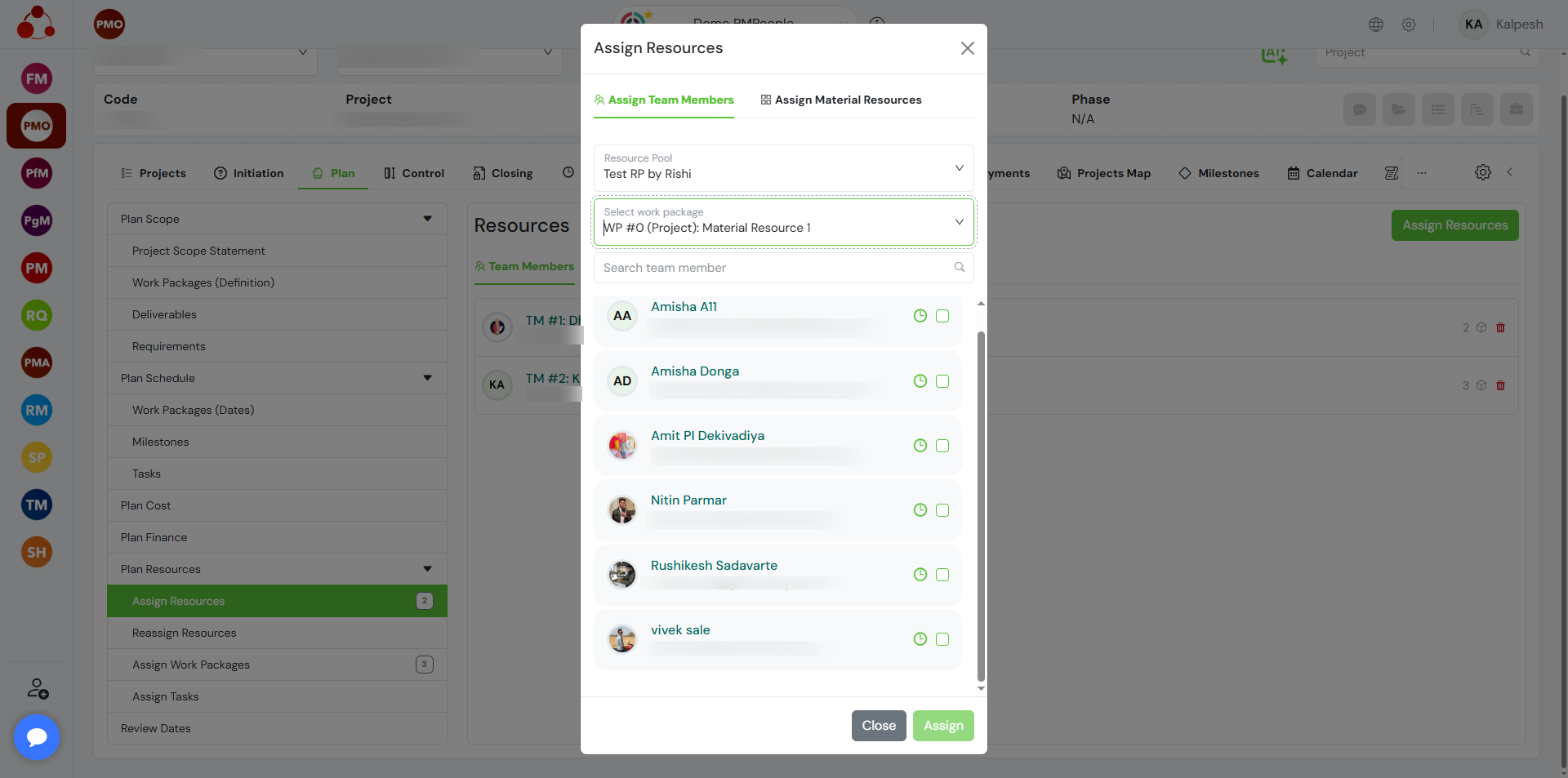Open Assign Tasks in plan tree

pyautogui.click(x=277, y=696)
